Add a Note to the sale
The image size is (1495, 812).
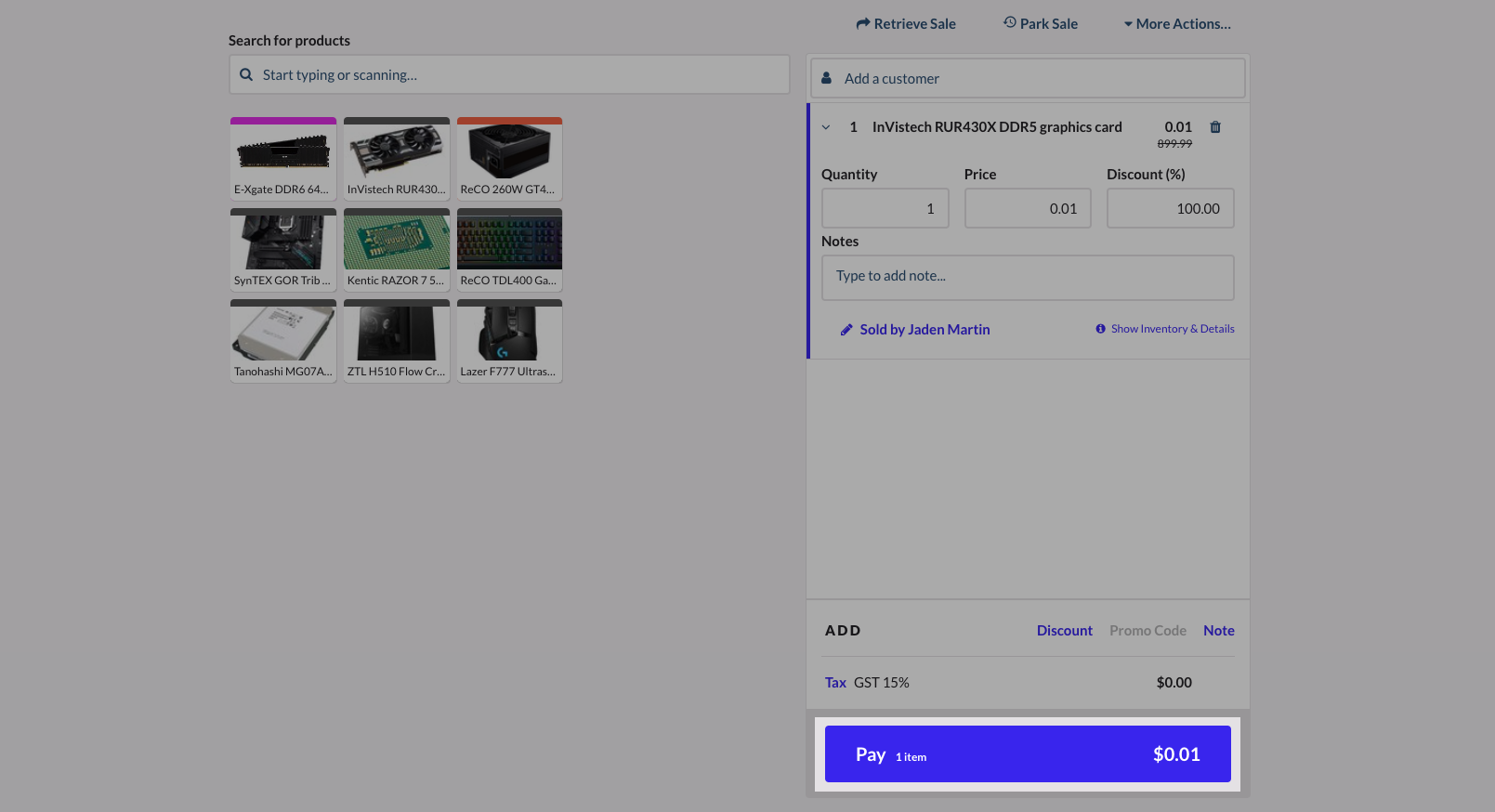[1219, 631]
